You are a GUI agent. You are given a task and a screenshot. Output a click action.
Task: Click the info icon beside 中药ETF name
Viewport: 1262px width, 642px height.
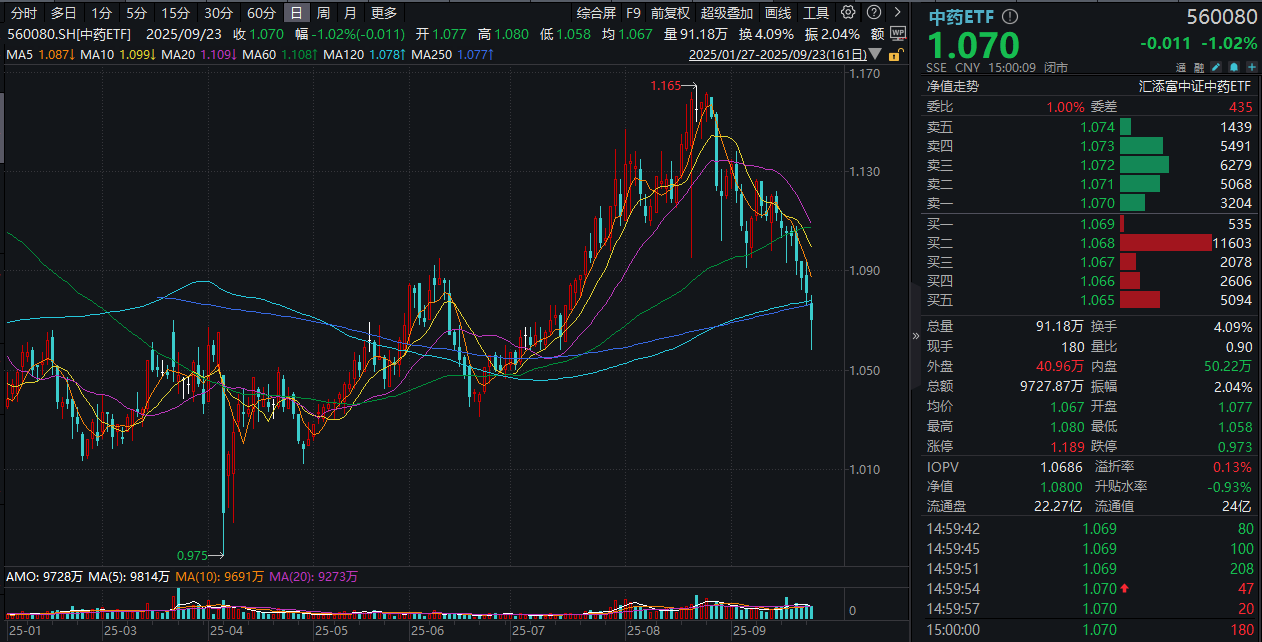tap(1009, 15)
